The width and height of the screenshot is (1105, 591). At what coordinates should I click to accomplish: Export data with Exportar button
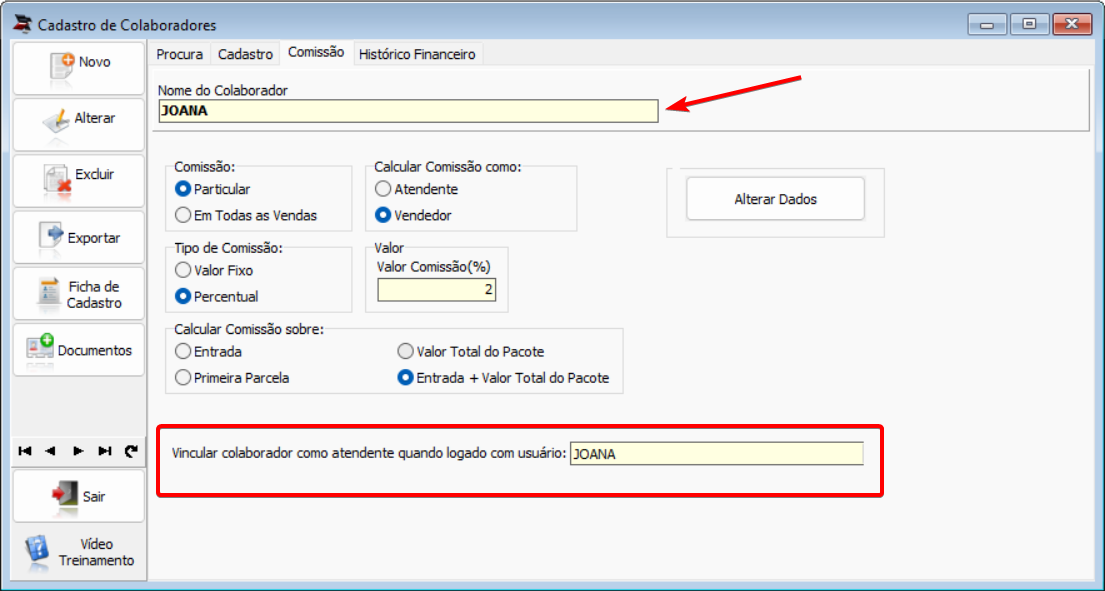[78, 237]
